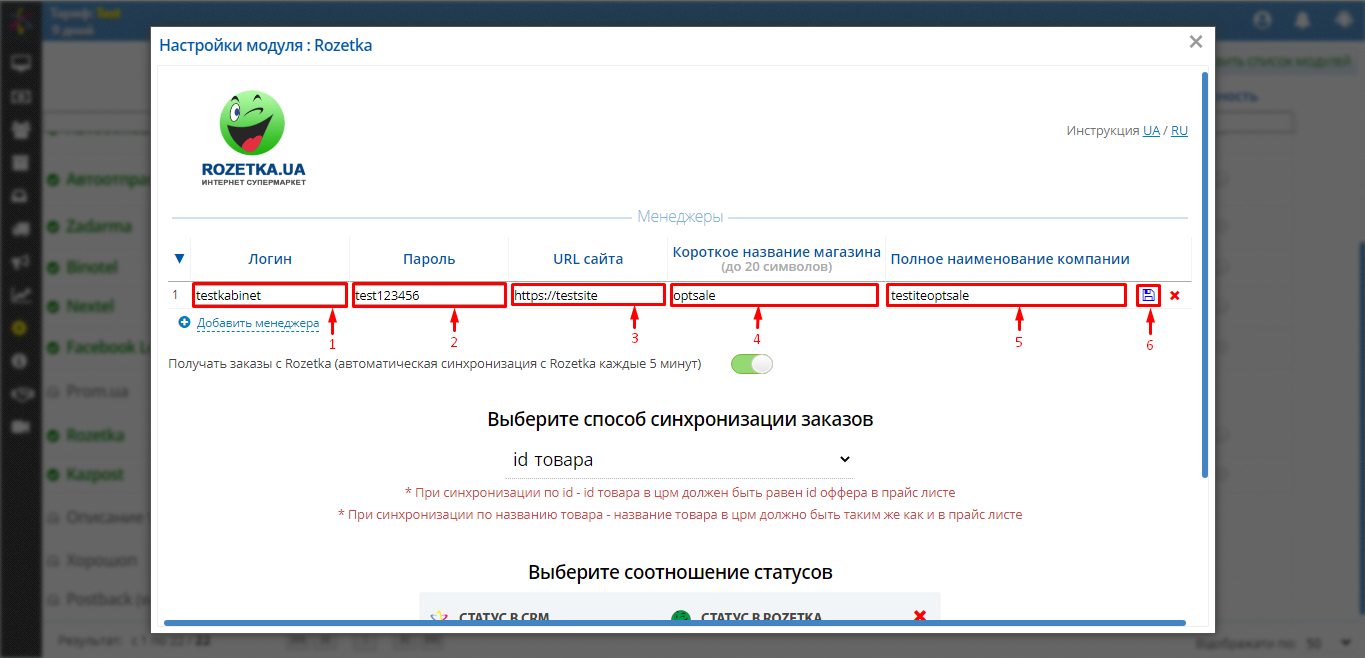Open the UA instruction link
This screenshot has height=658, width=1365.
pyautogui.click(x=1151, y=131)
